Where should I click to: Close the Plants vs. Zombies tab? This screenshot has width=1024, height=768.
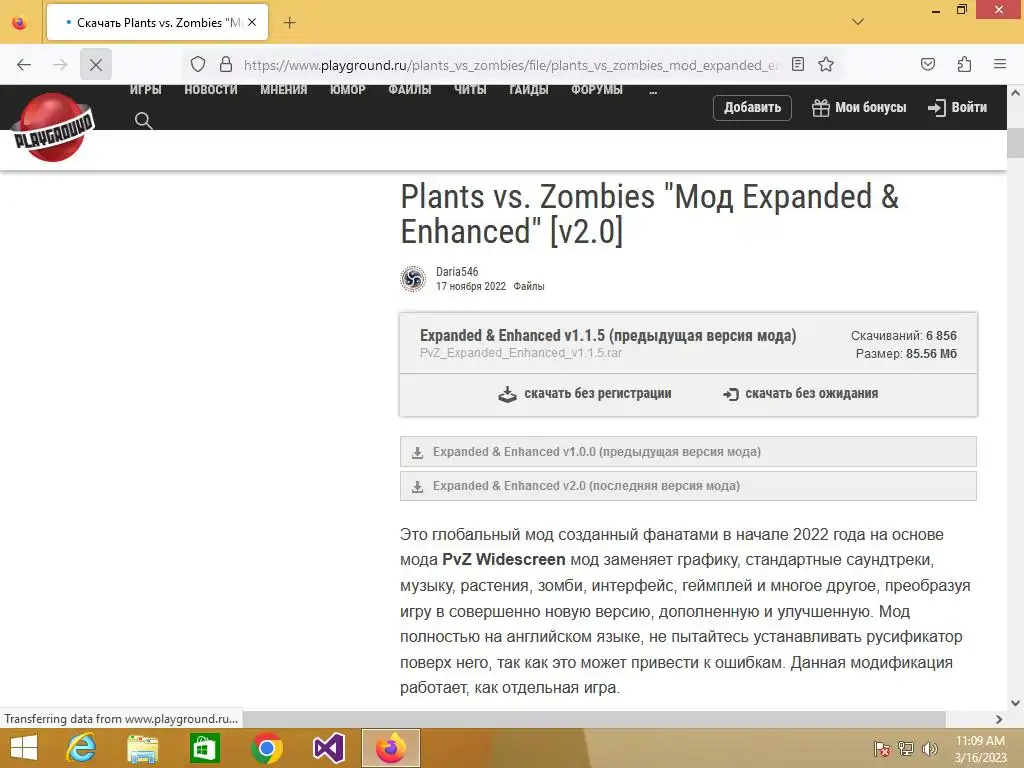click(x=252, y=22)
